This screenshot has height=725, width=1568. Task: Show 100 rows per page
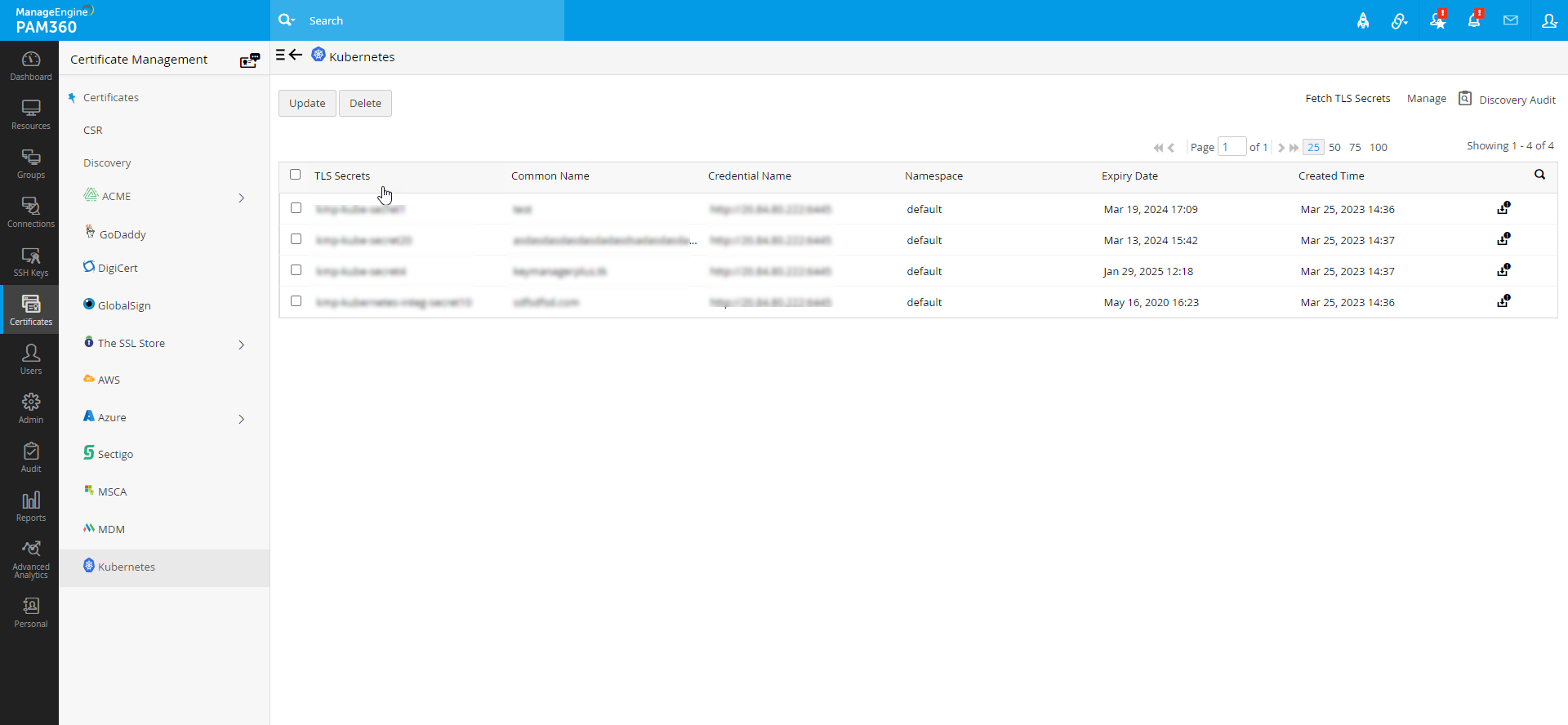click(1379, 147)
